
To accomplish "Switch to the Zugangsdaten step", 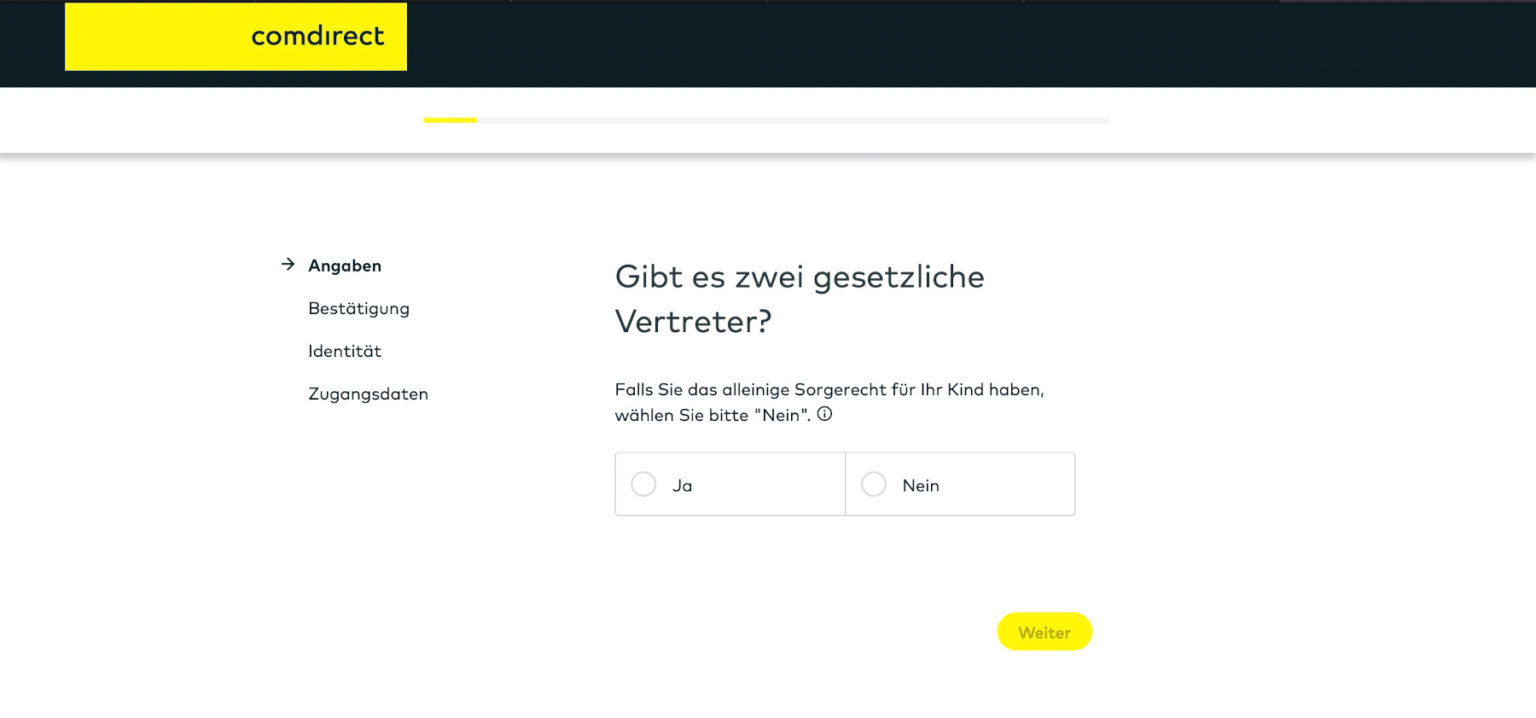I will [368, 395].
